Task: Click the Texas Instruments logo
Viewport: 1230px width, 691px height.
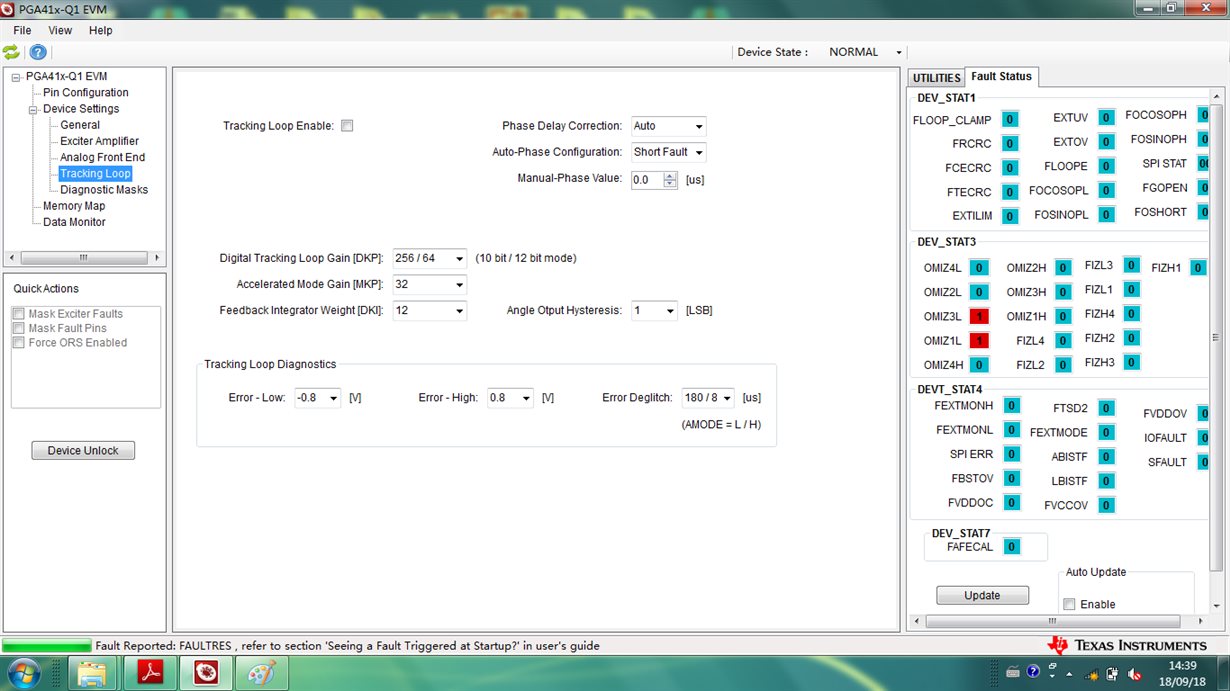Action: coord(1127,645)
